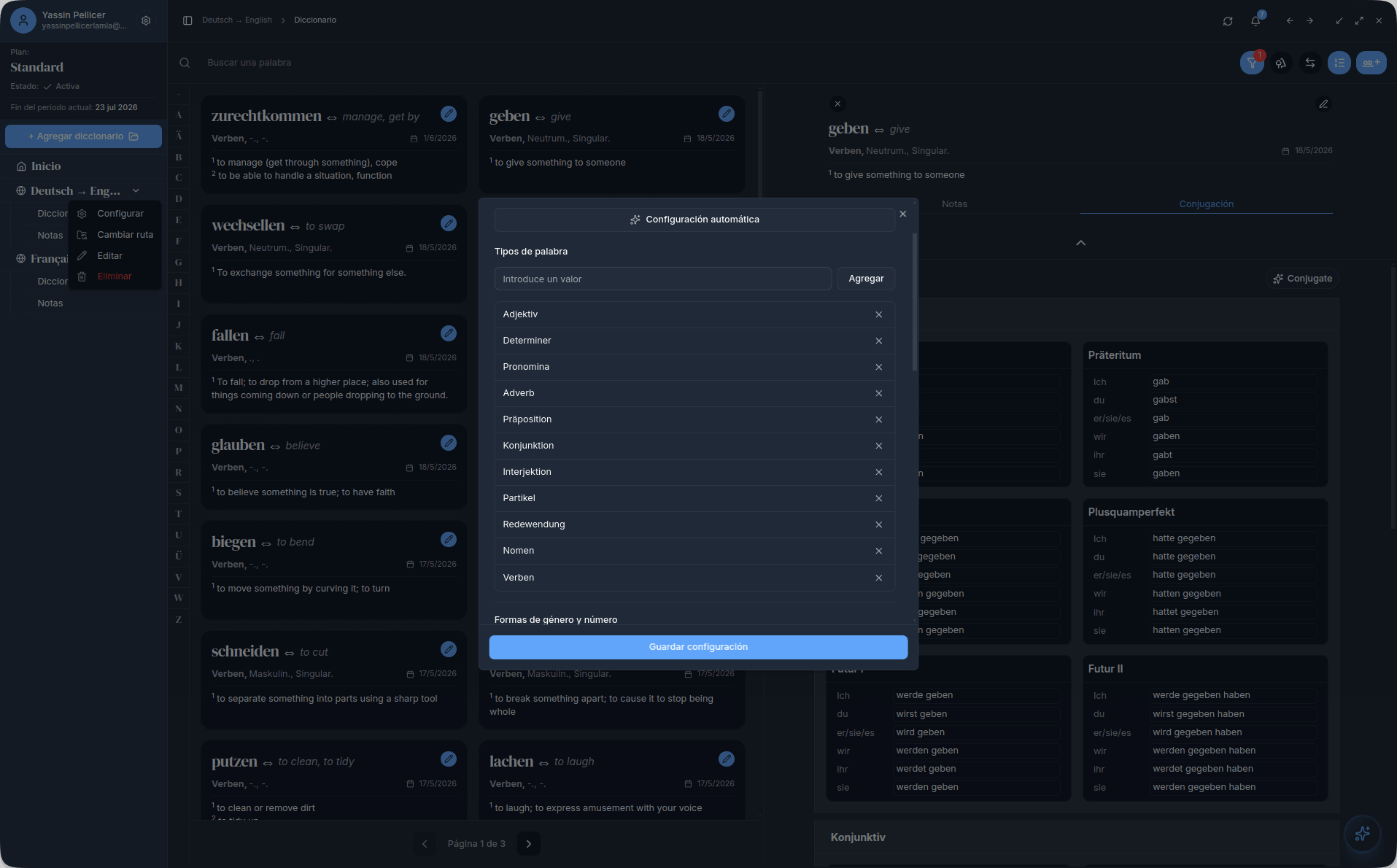The image size is (1397, 868).
Task: Remove Konjunktion word type
Action: tap(879, 446)
